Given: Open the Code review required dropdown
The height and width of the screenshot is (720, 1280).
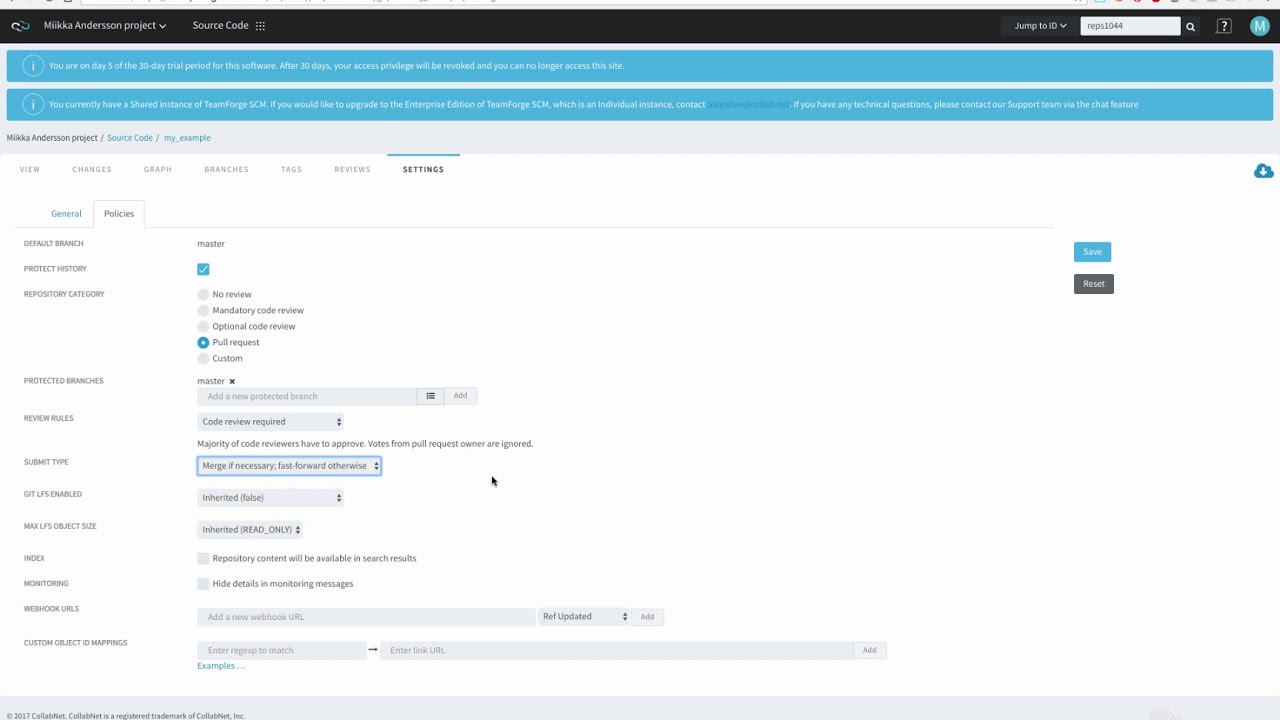Looking at the screenshot, I should 270,422.
